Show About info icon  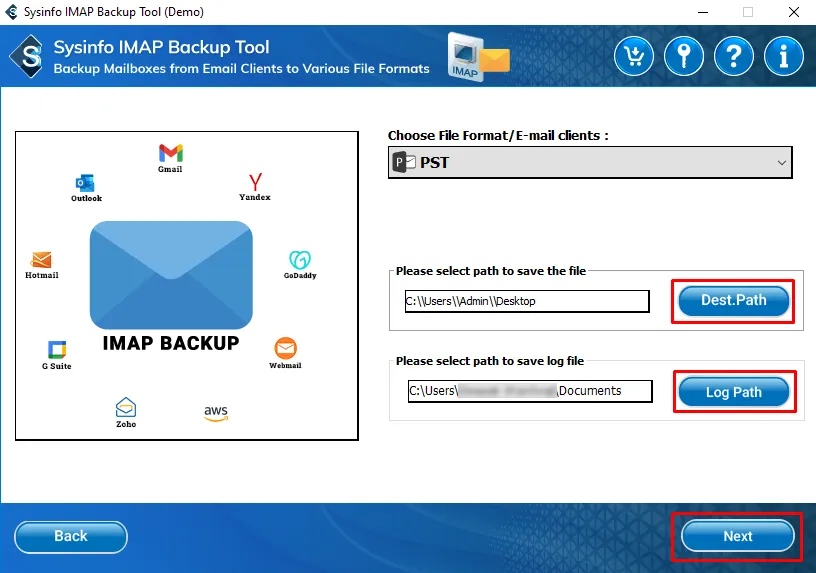coord(783,56)
